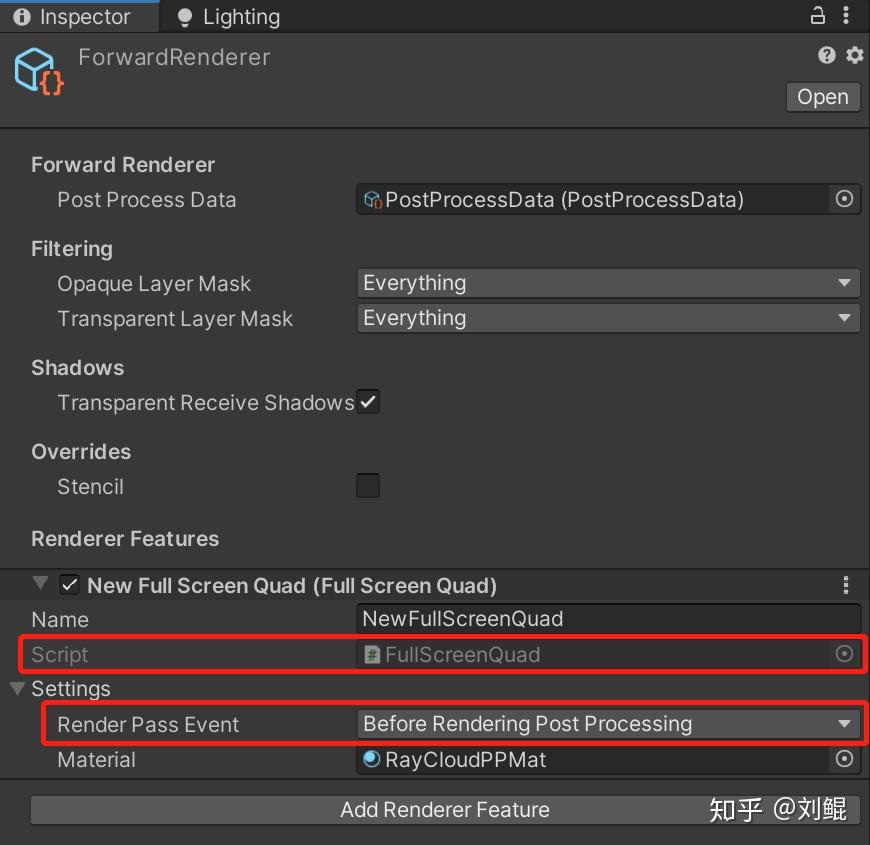Toggle the inspector lock icon
The width and height of the screenshot is (870, 845).
(x=817, y=16)
